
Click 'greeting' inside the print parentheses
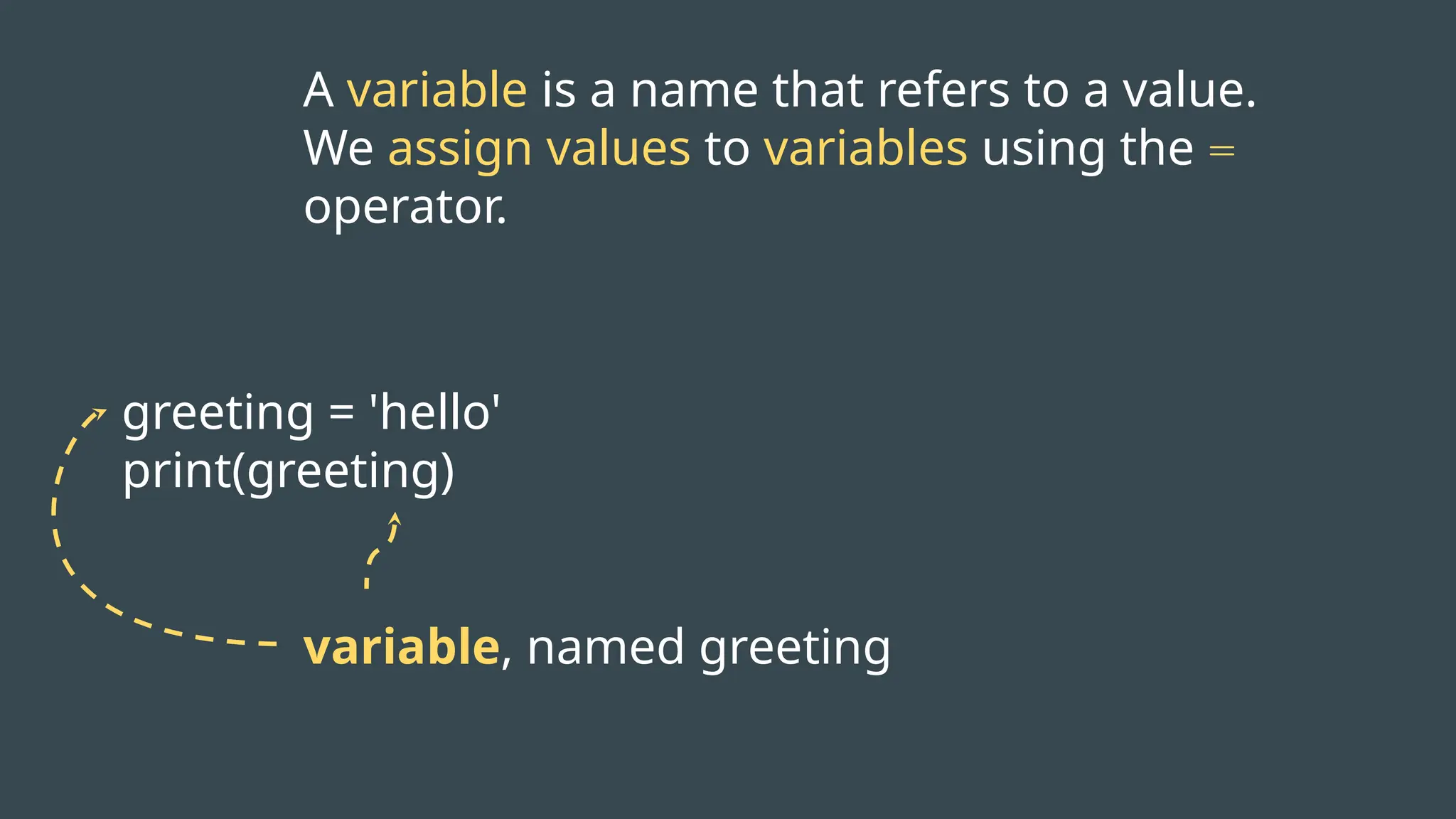click(342, 473)
